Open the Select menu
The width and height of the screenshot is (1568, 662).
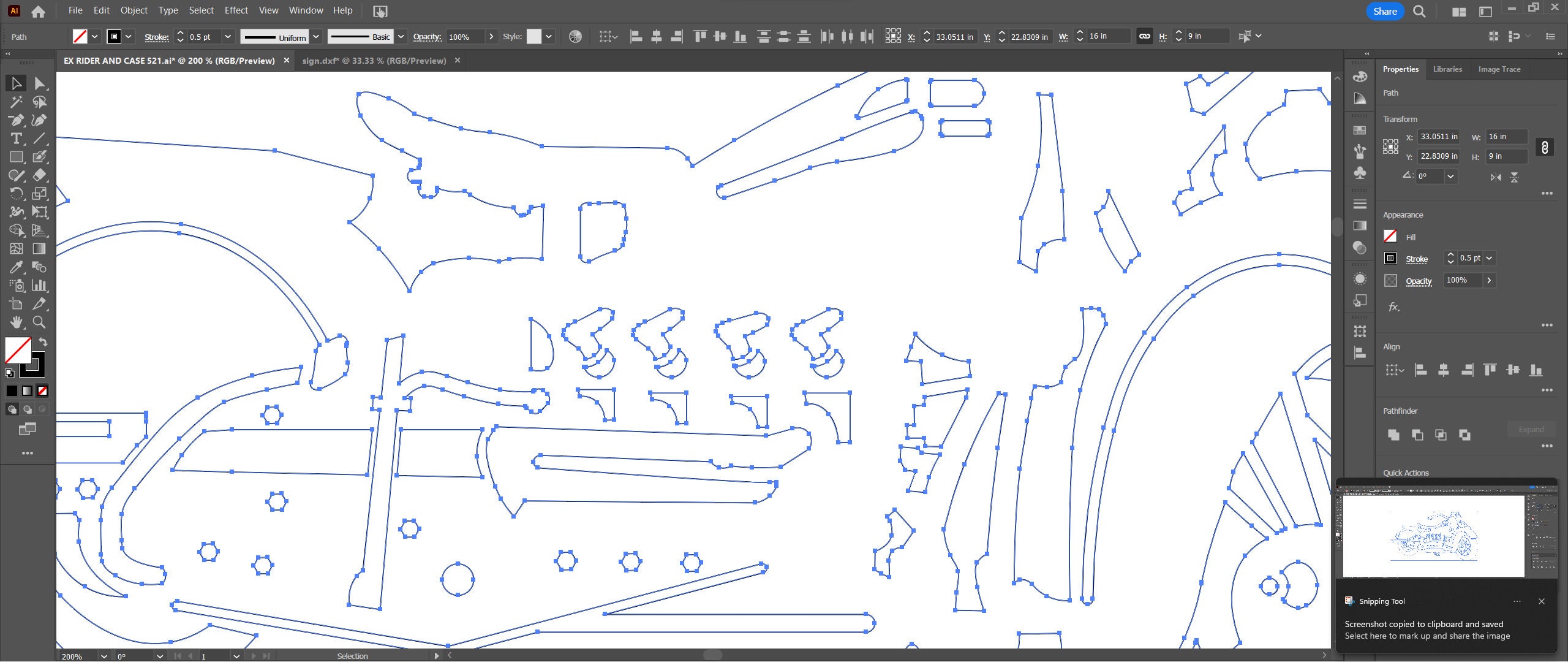pos(201,10)
